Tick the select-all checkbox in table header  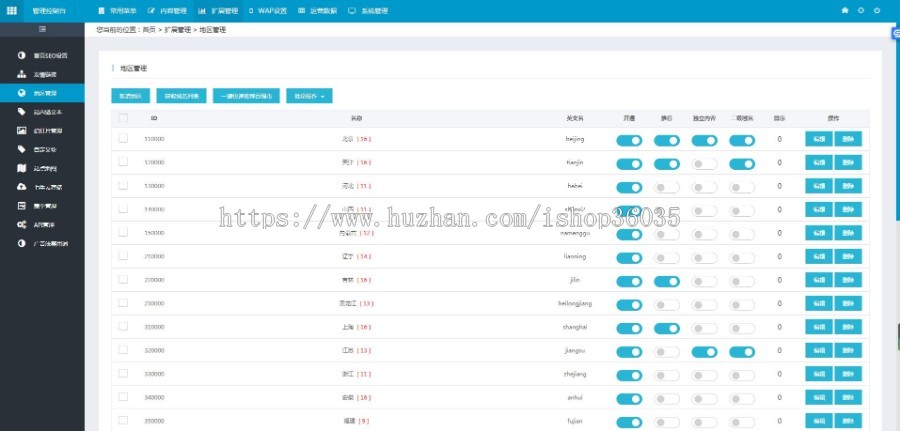123,118
